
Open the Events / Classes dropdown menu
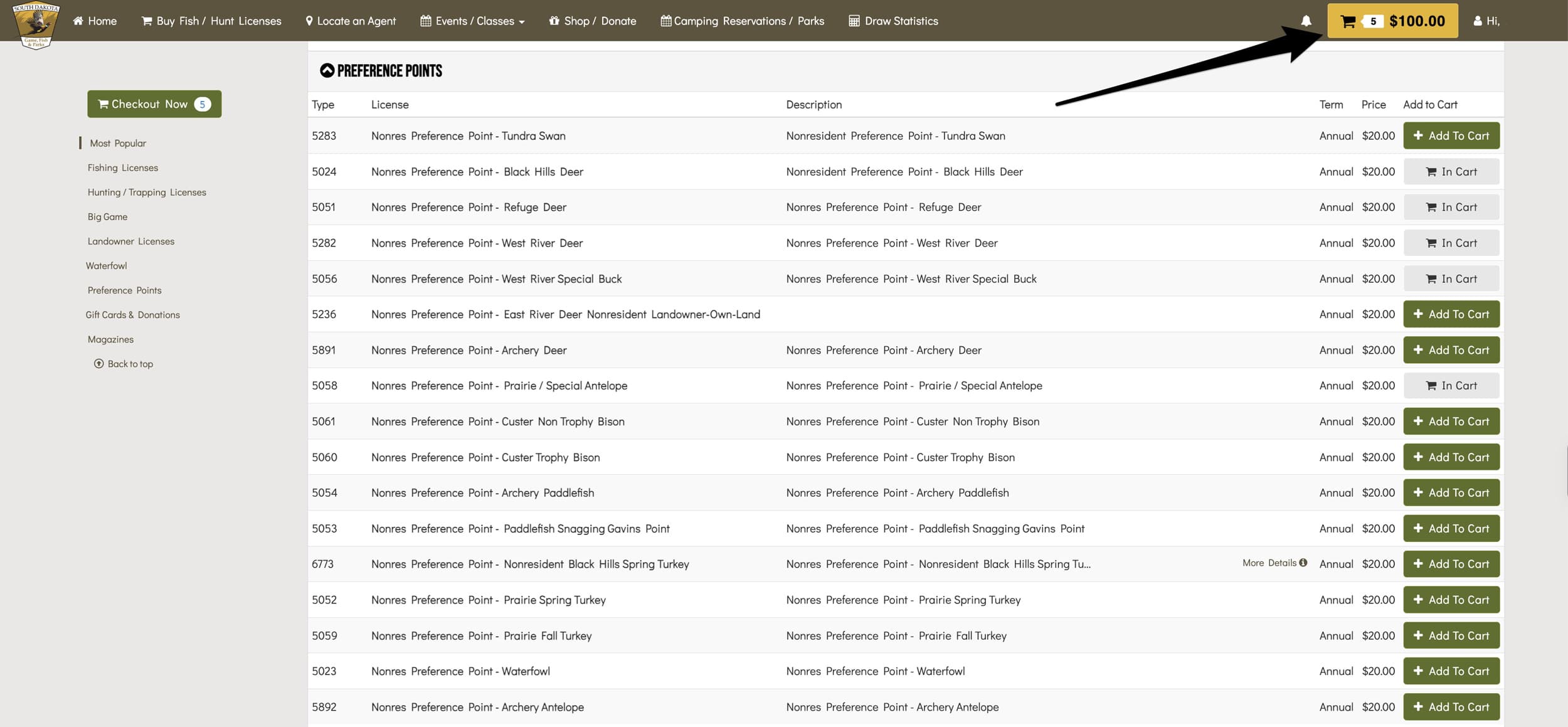[472, 21]
